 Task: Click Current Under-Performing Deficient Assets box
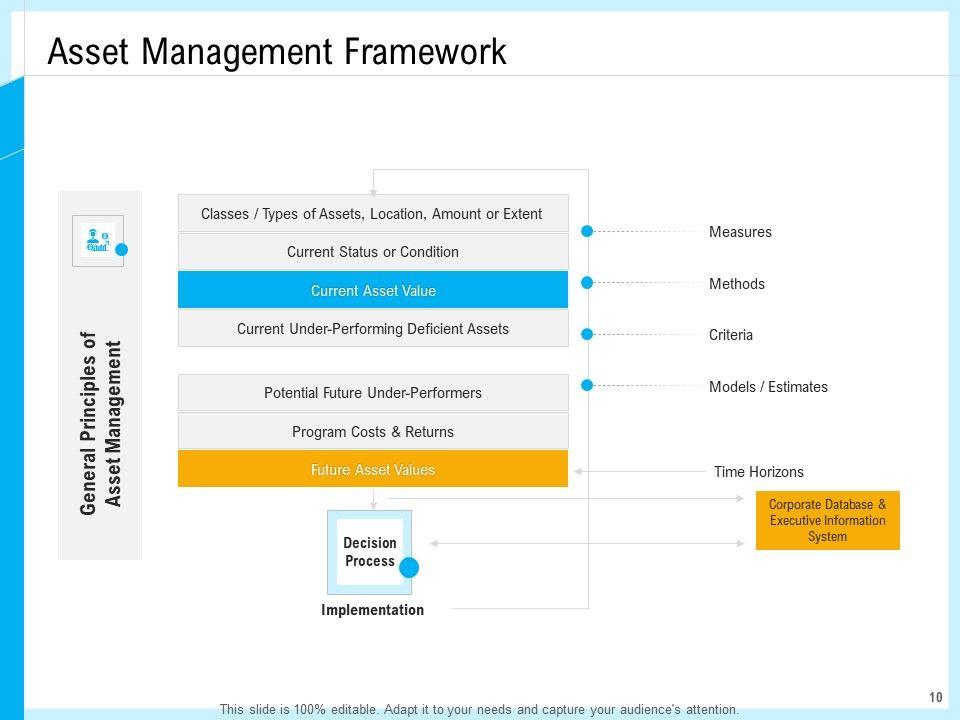point(373,328)
